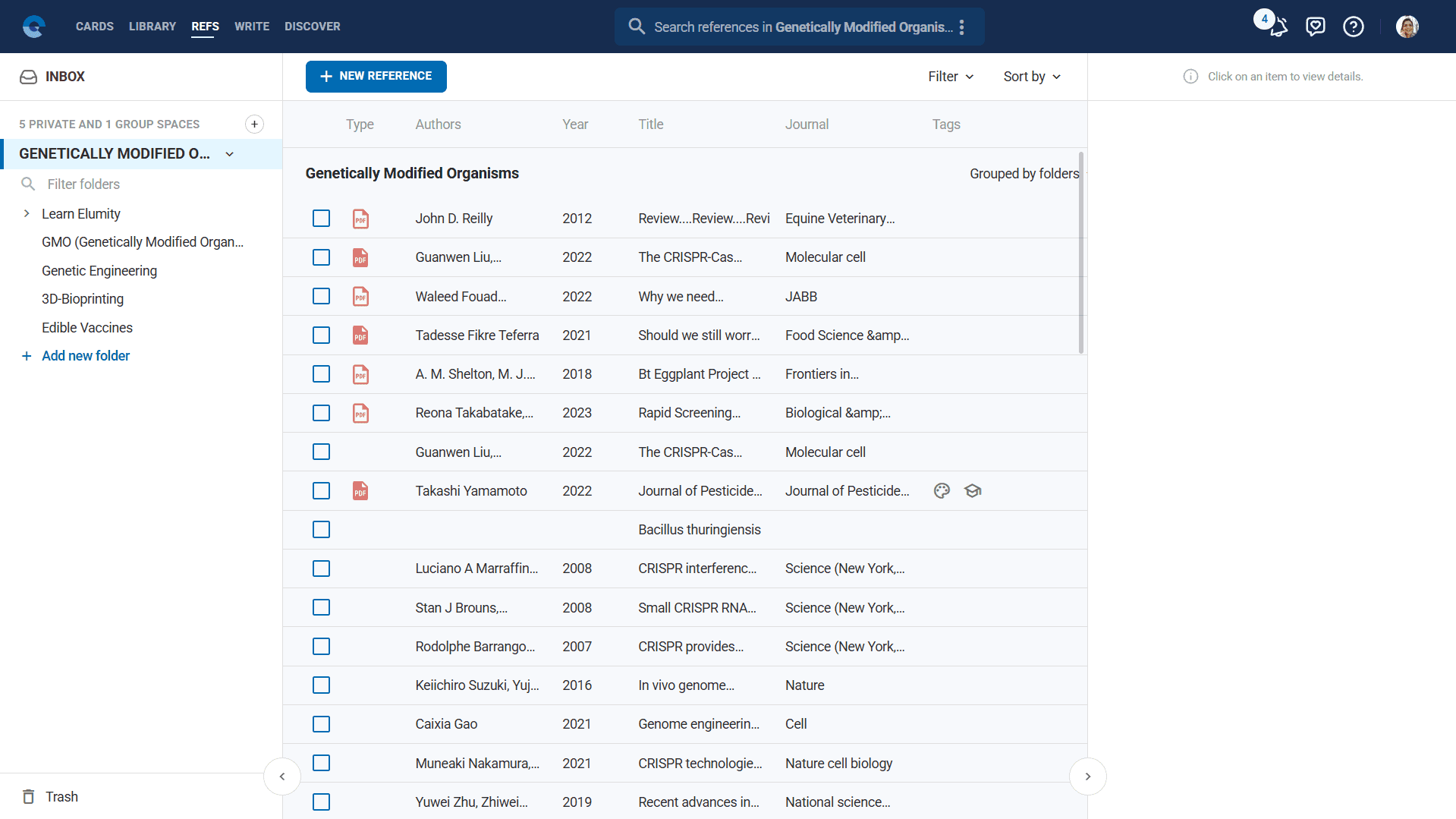Screen dimensions: 1456x819
Task: Click the NEW REFERENCE button
Action: point(376,77)
